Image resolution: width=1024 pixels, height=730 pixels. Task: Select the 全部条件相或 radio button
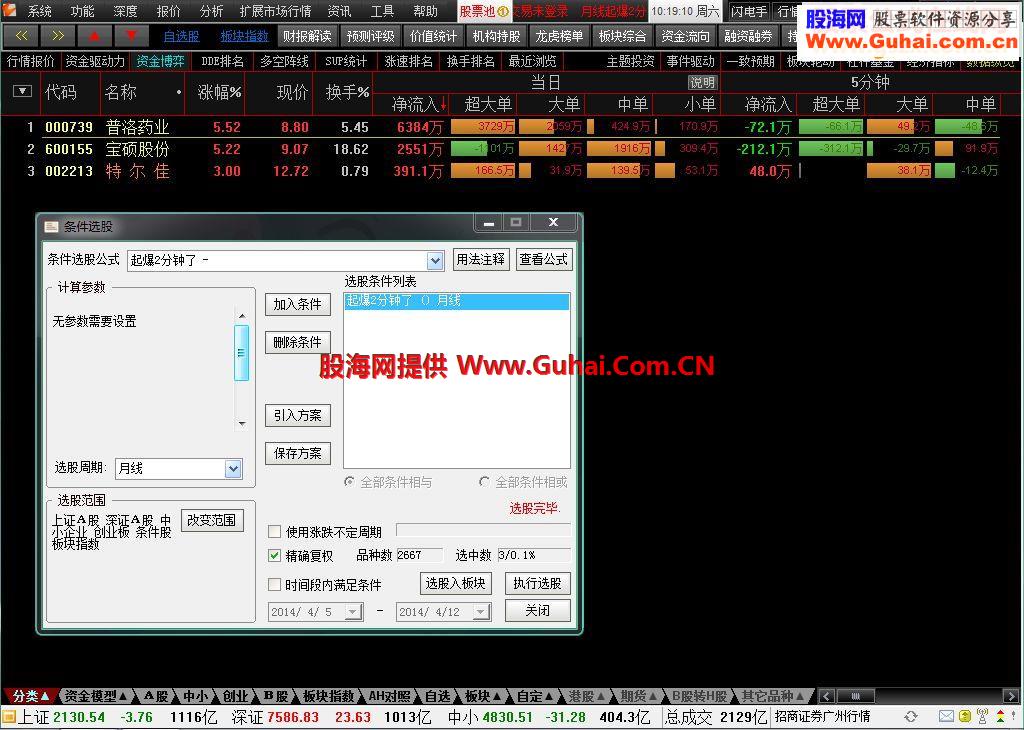484,482
